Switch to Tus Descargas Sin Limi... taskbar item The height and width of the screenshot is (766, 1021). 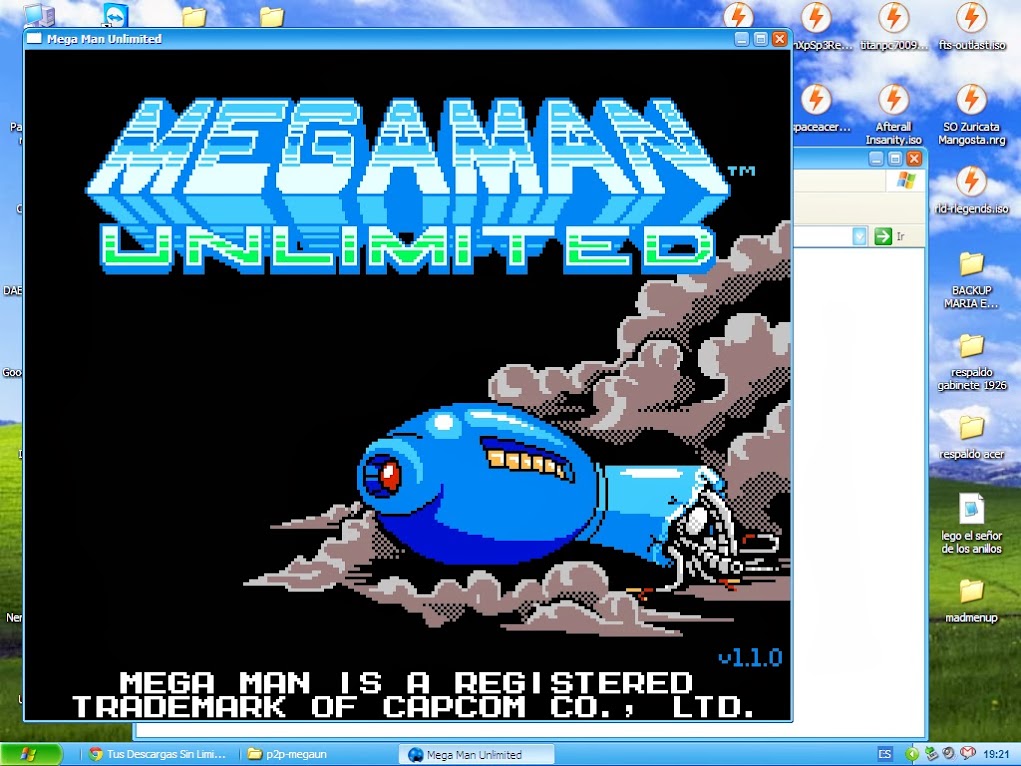click(158, 754)
